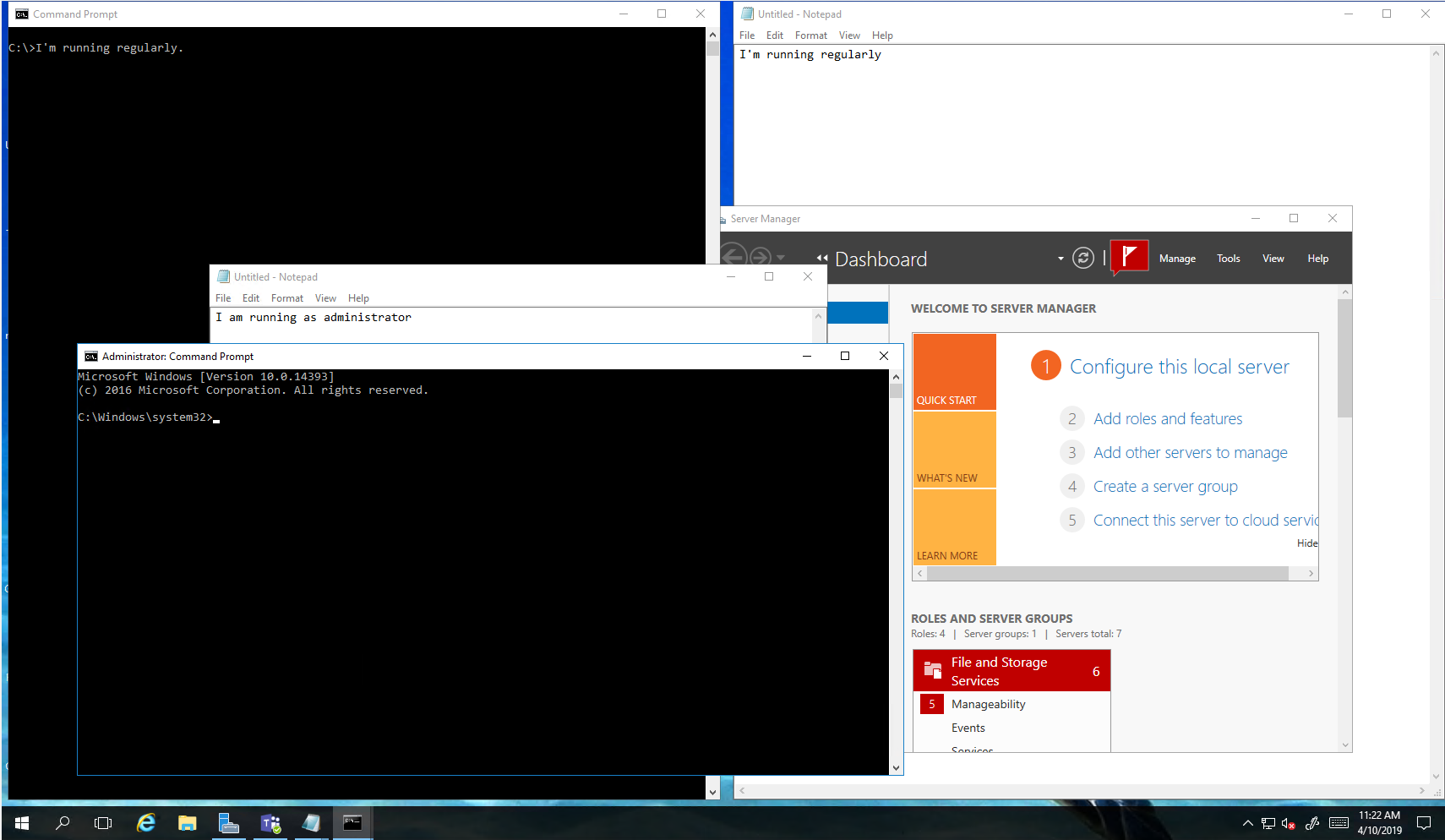Open taskbar search magnifier

click(63, 822)
